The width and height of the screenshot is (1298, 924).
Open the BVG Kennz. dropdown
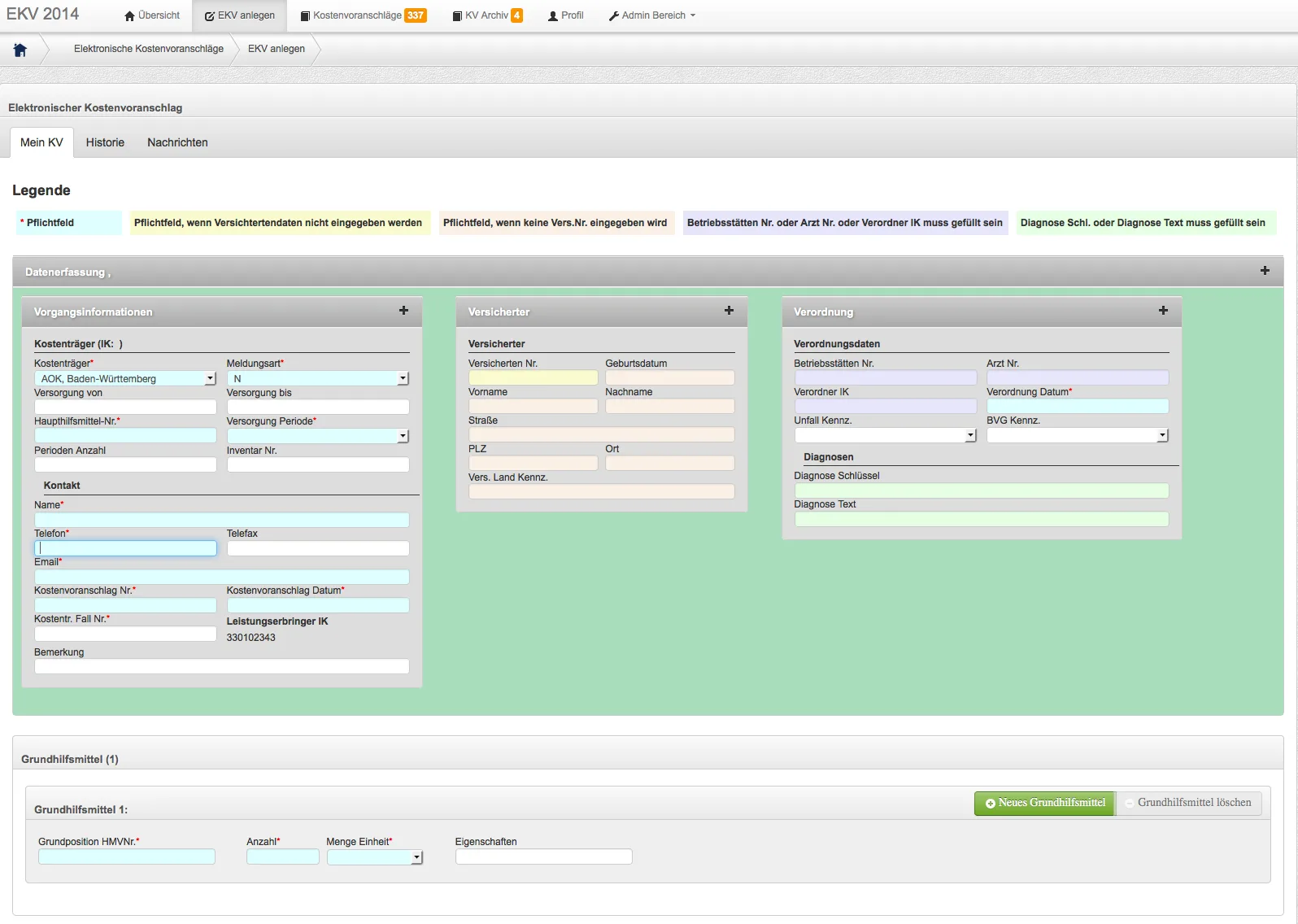click(1078, 435)
